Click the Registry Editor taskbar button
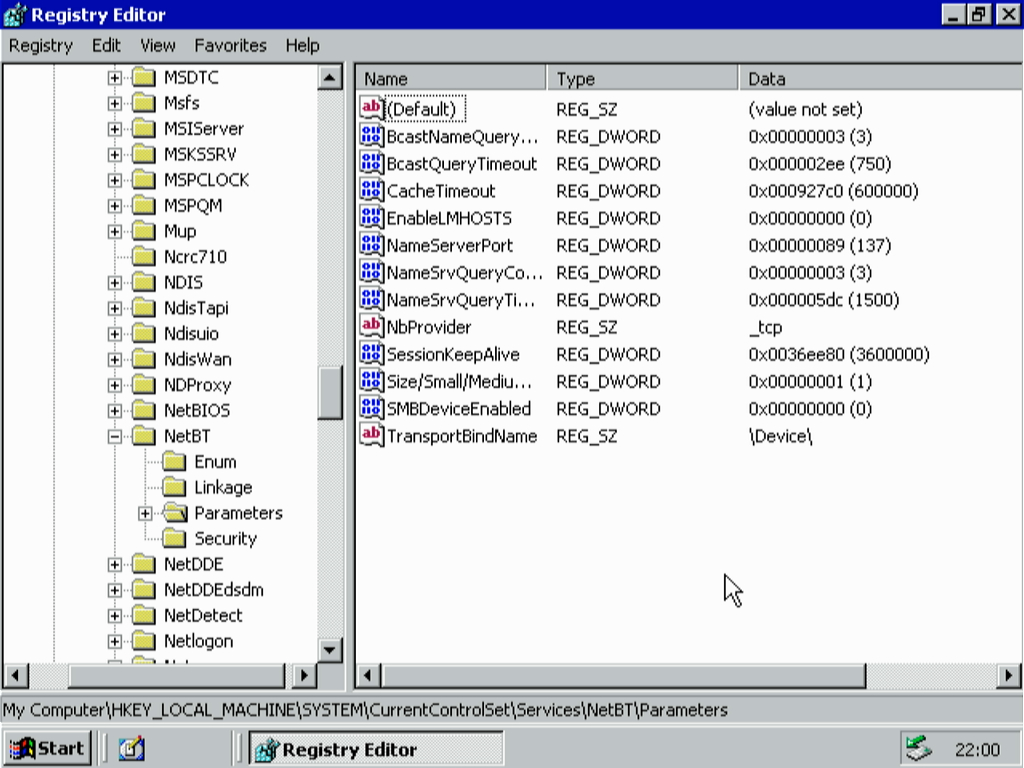Viewport: 1024px width, 768px height. click(376, 748)
